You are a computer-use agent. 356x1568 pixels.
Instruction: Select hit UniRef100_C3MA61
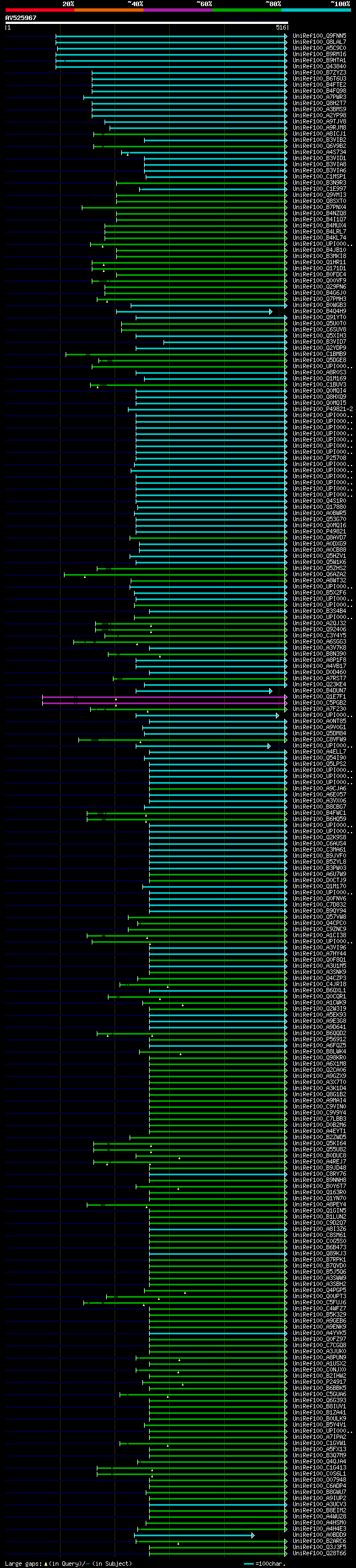pyautogui.click(x=319, y=850)
